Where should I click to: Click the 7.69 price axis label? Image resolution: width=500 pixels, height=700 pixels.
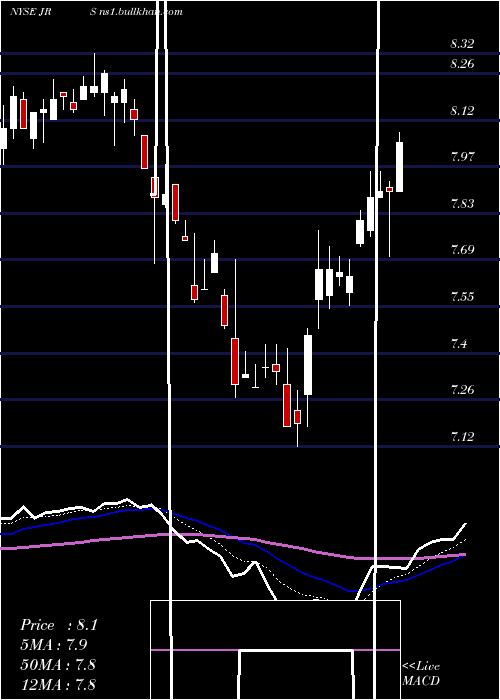point(462,250)
